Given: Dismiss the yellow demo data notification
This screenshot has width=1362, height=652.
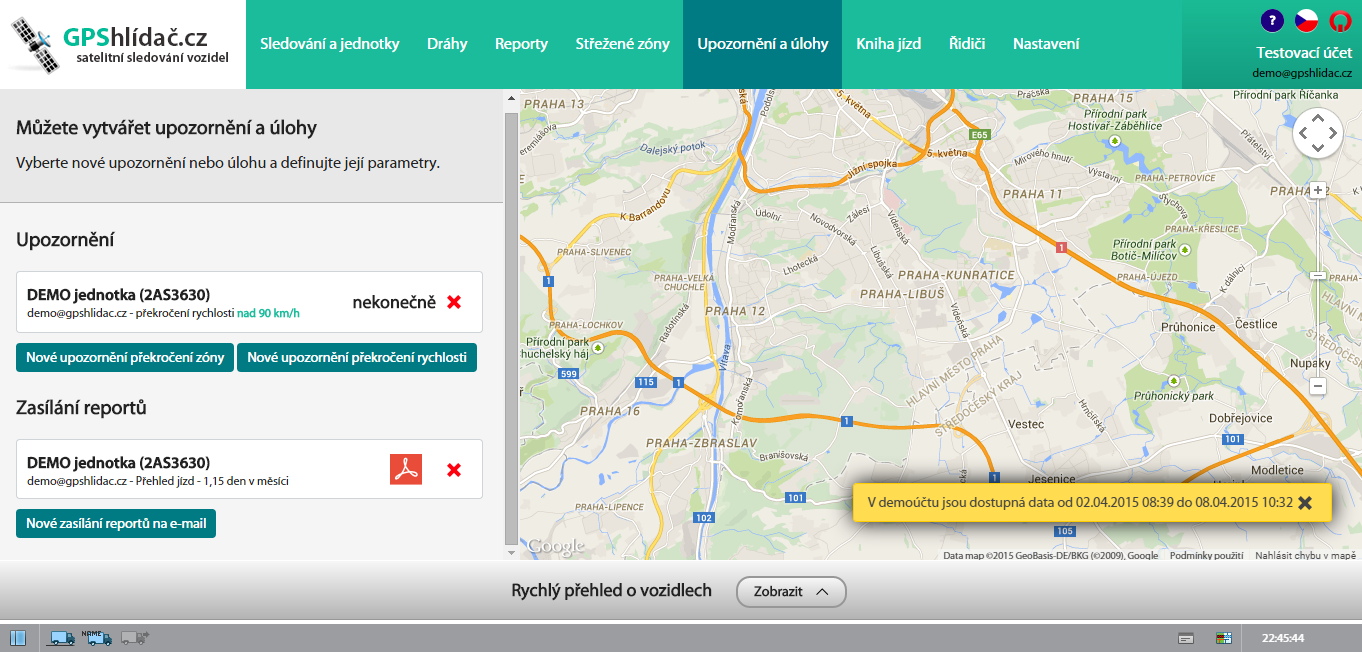Looking at the screenshot, I should (1305, 502).
